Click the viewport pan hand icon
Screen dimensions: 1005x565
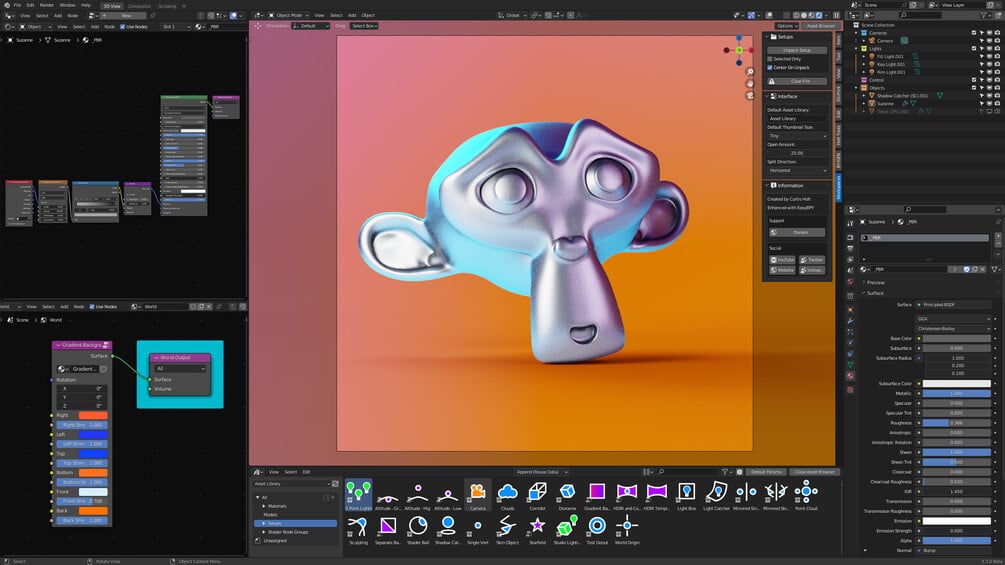(750, 83)
